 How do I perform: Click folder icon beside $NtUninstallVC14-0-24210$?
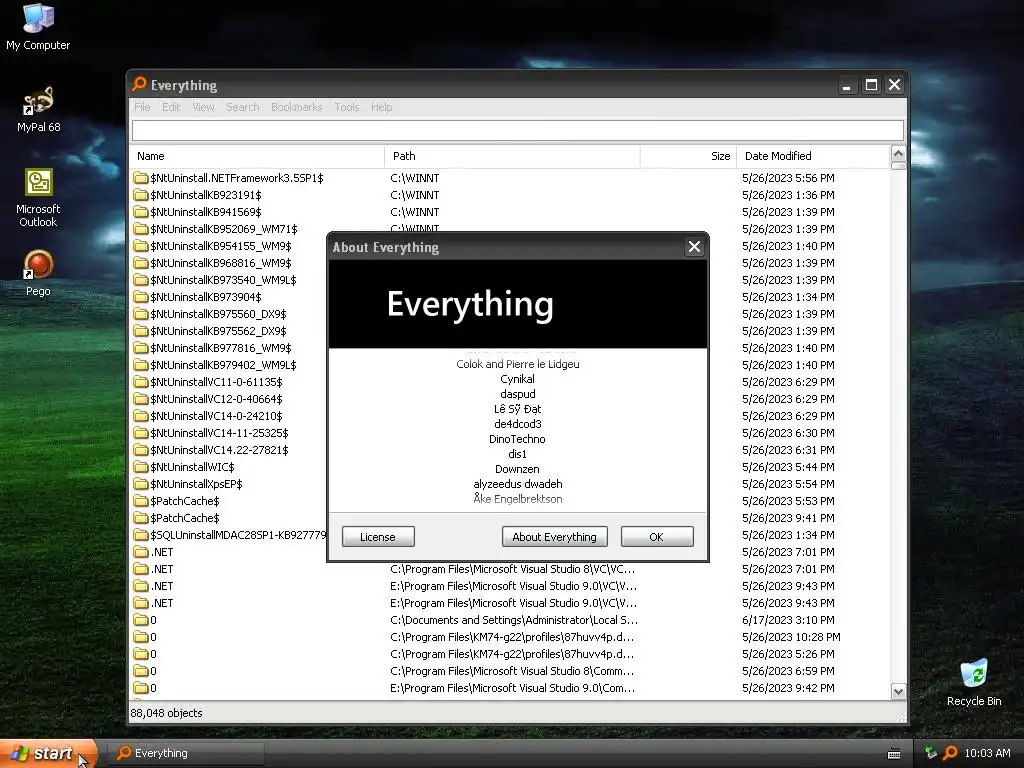click(140, 415)
